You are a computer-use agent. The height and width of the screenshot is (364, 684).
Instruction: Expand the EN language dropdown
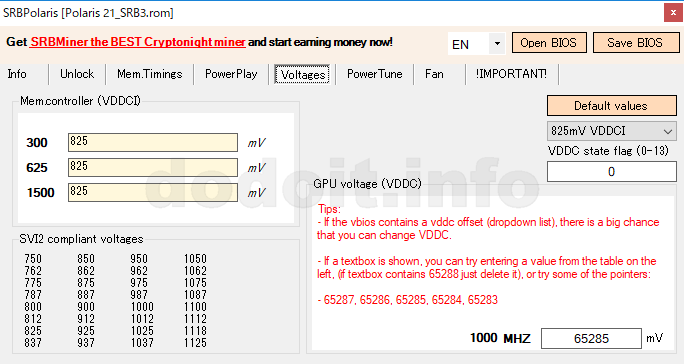click(x=496, y=44)
